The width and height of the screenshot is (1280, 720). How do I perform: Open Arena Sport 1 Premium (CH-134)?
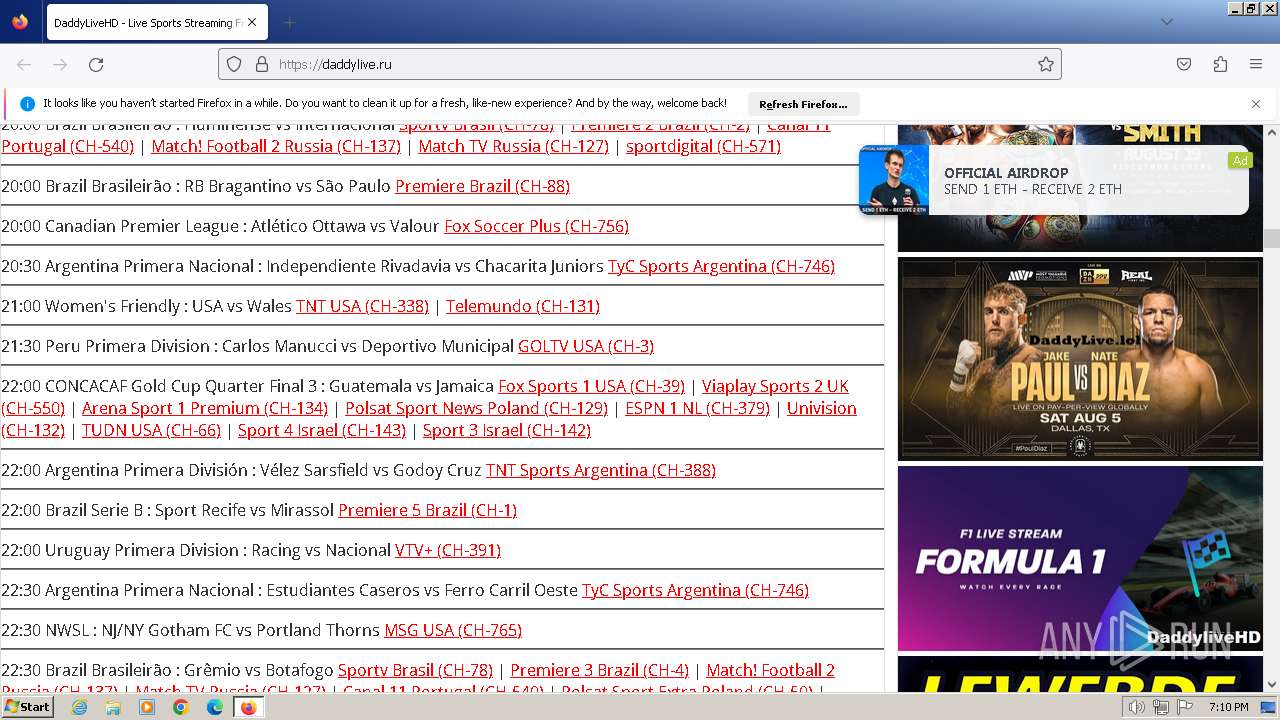205,408
